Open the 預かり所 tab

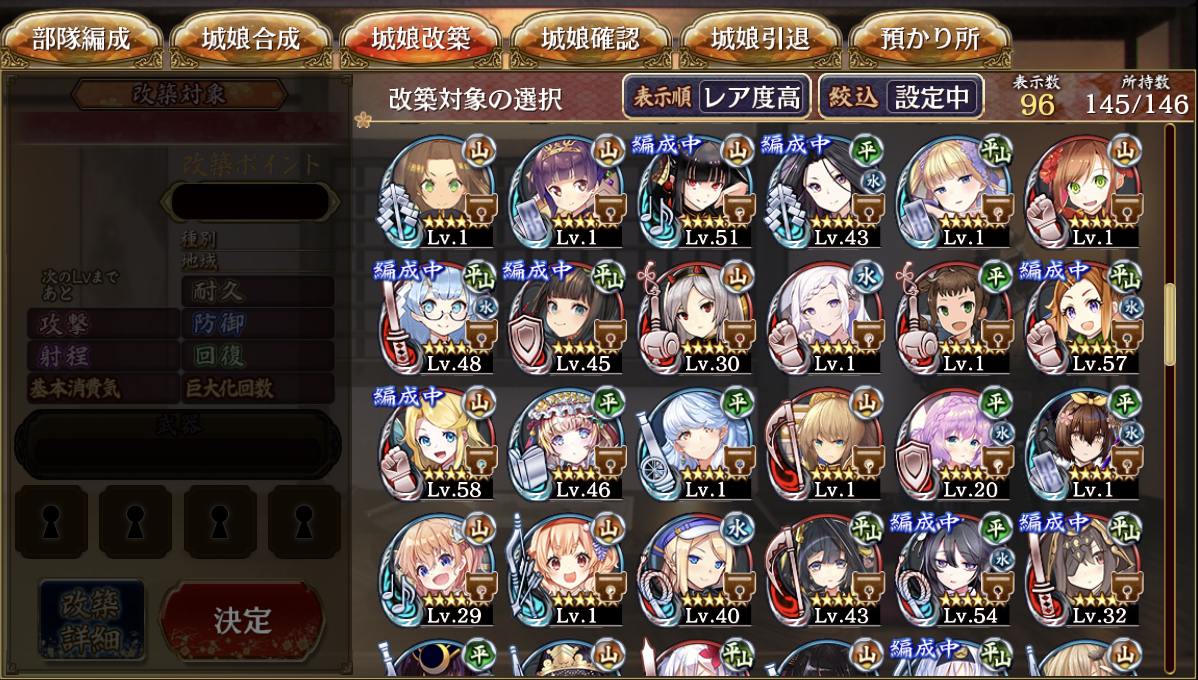[x=930, y=40]
